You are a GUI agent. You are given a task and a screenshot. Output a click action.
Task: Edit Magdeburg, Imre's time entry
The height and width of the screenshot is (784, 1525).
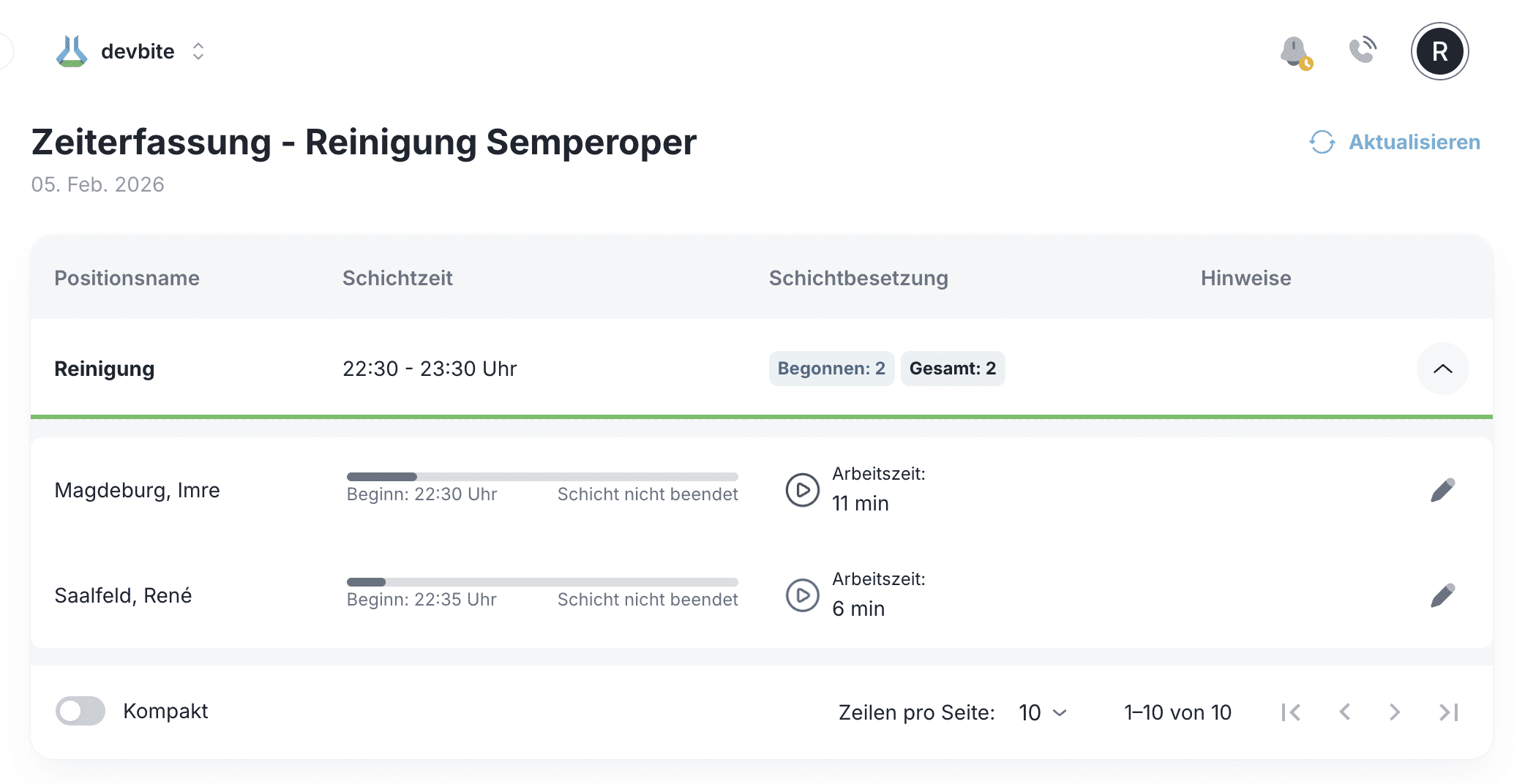[x=1442, y=490]
